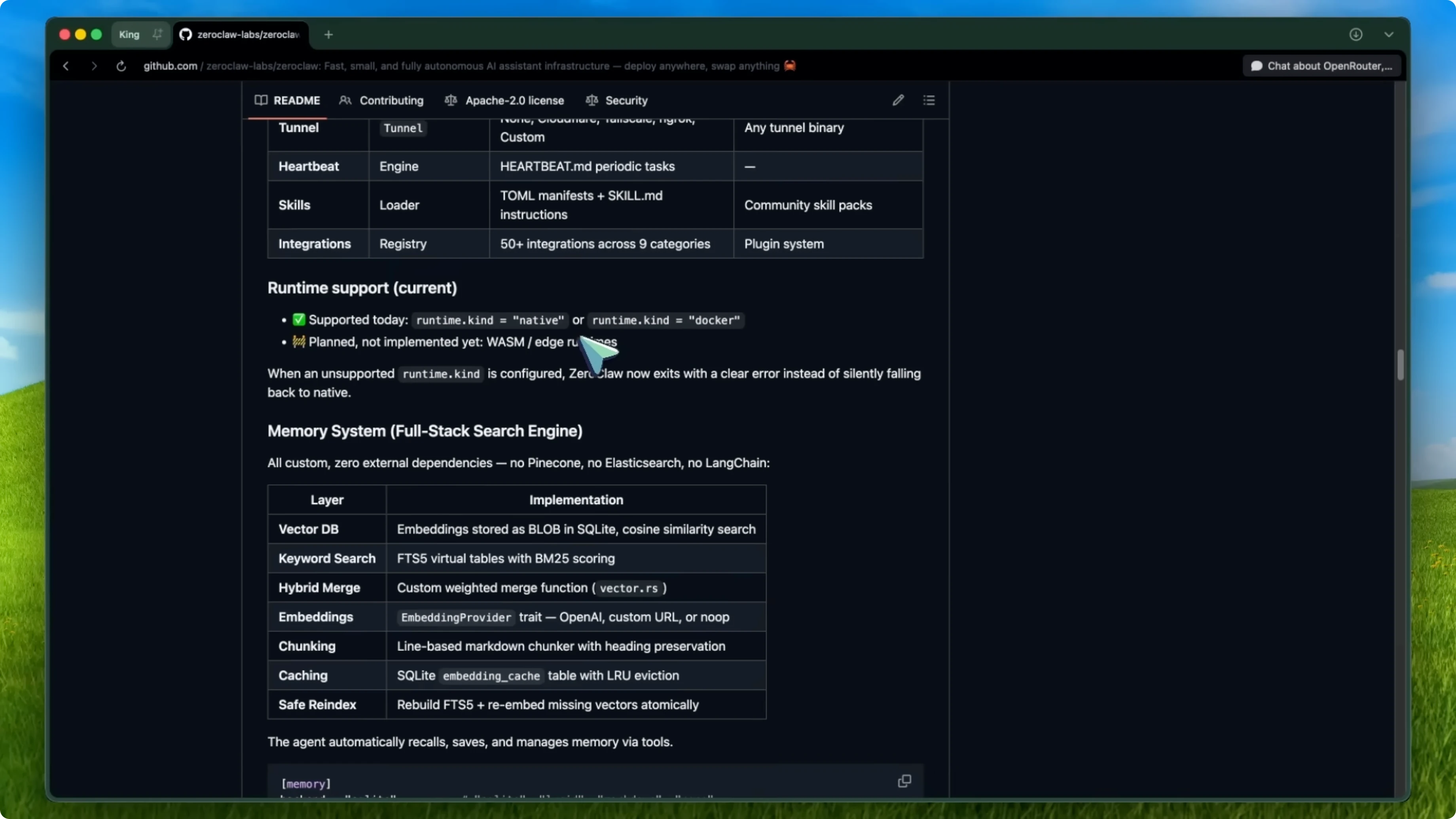Switch to the Contributing tab

tap(381, 100)
